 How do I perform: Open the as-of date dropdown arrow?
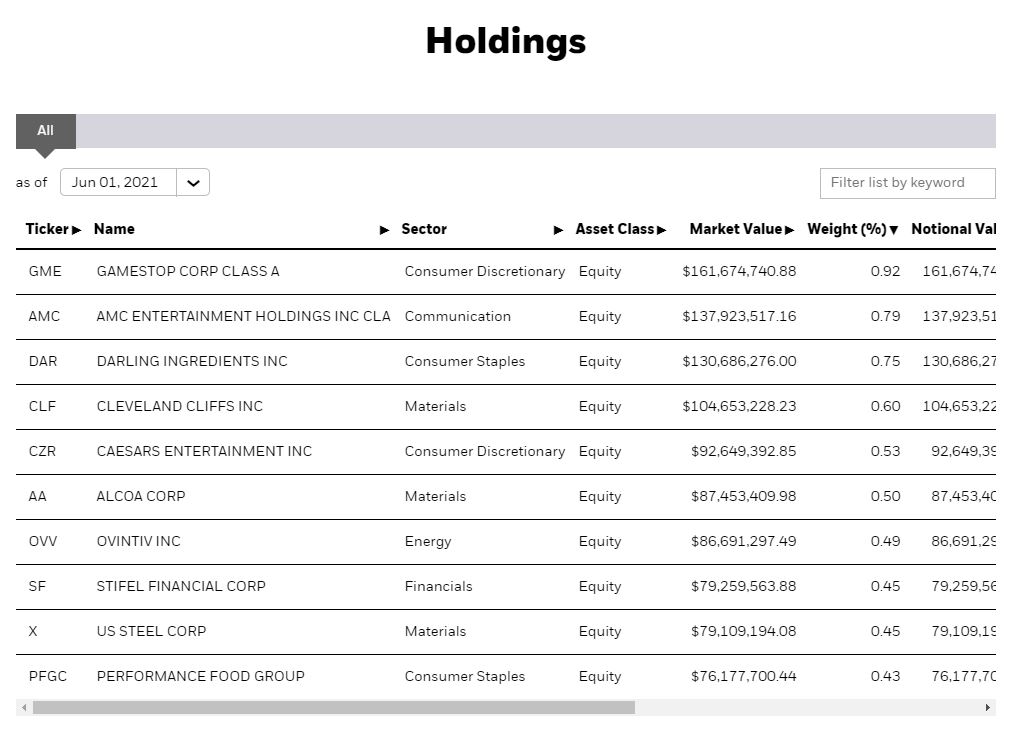point(193,182)
